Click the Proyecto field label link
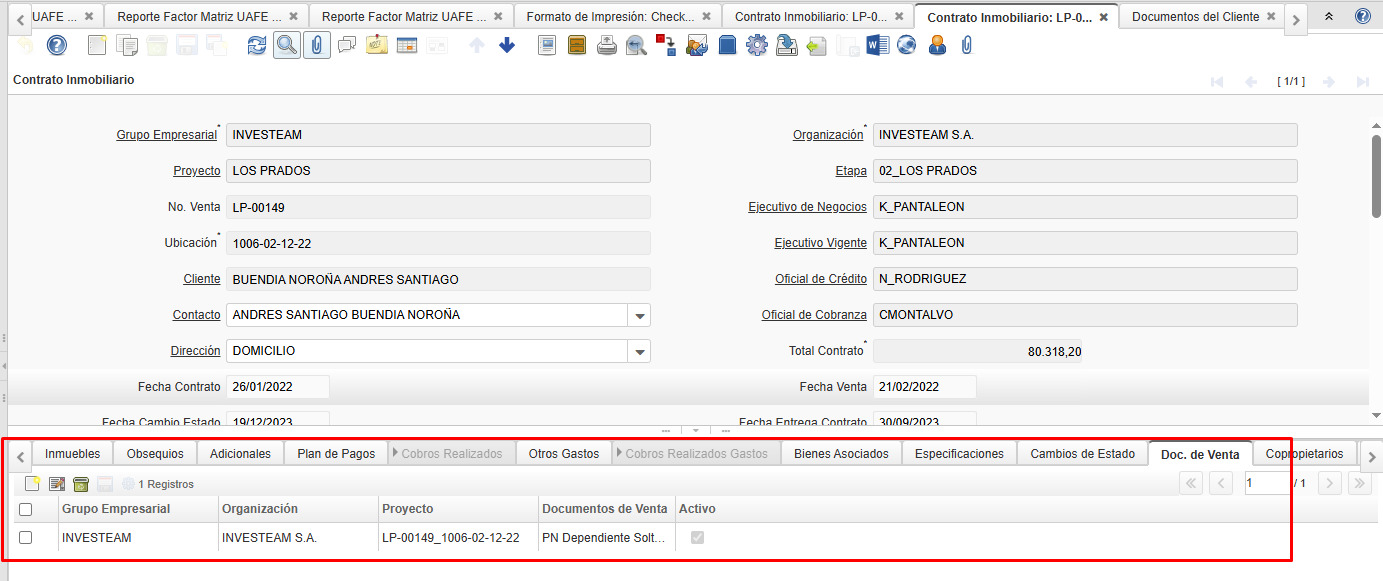Image resolution: width=1383 pixels, height=581 pixels. click(x=196, y=171)
